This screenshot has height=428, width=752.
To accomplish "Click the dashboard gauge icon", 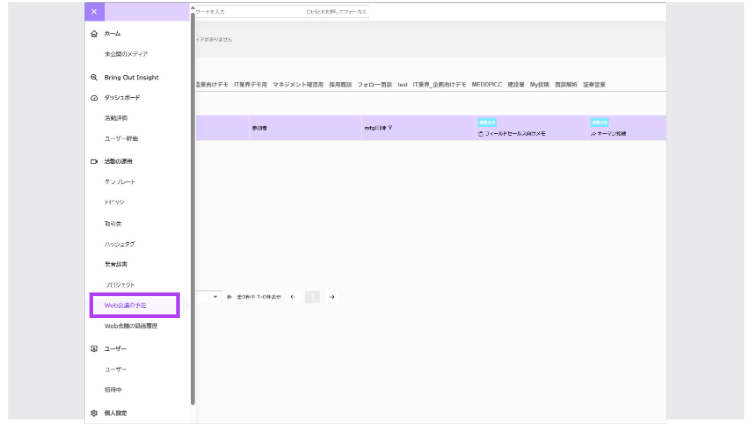I will [x=94, y=98].
